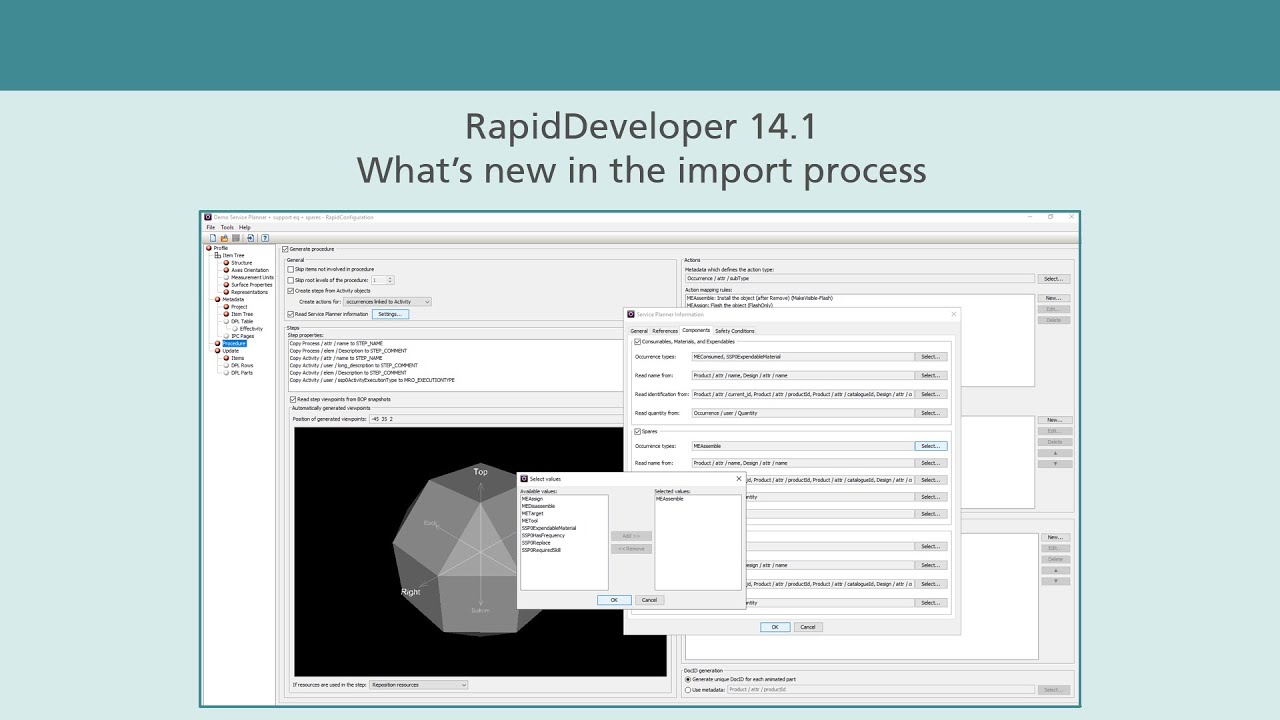Viewport: 1280px width, 720px height.
Task: Close the Select values dialog
Action: [739, 479]
